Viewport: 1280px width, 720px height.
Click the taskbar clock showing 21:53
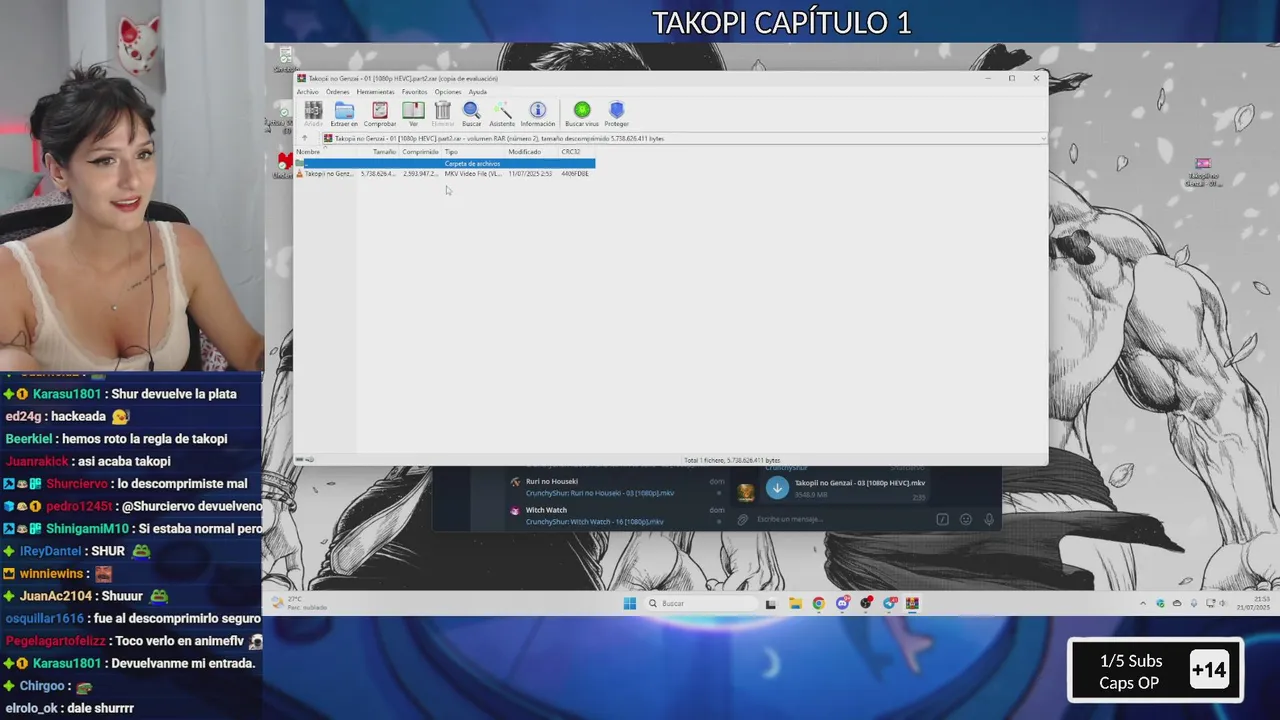point(1255,603)
